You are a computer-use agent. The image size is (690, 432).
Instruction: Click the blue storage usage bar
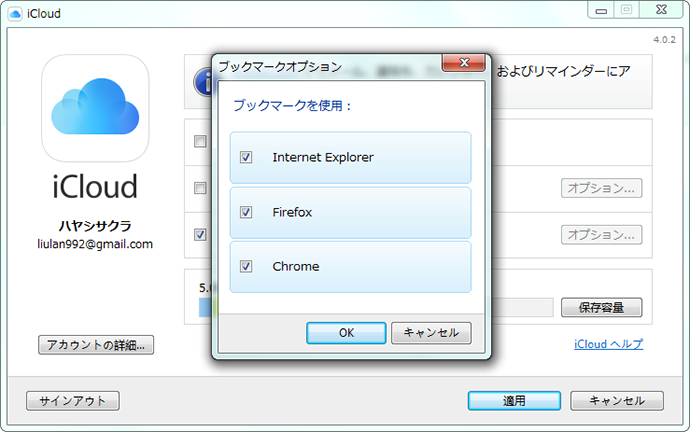click(205, 308)
